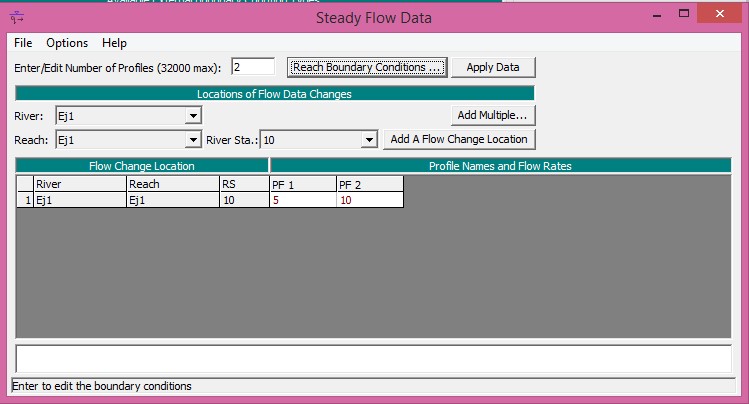749x404 pixels.
Task: Click the PF 1 column header
Action: [303, 184]
